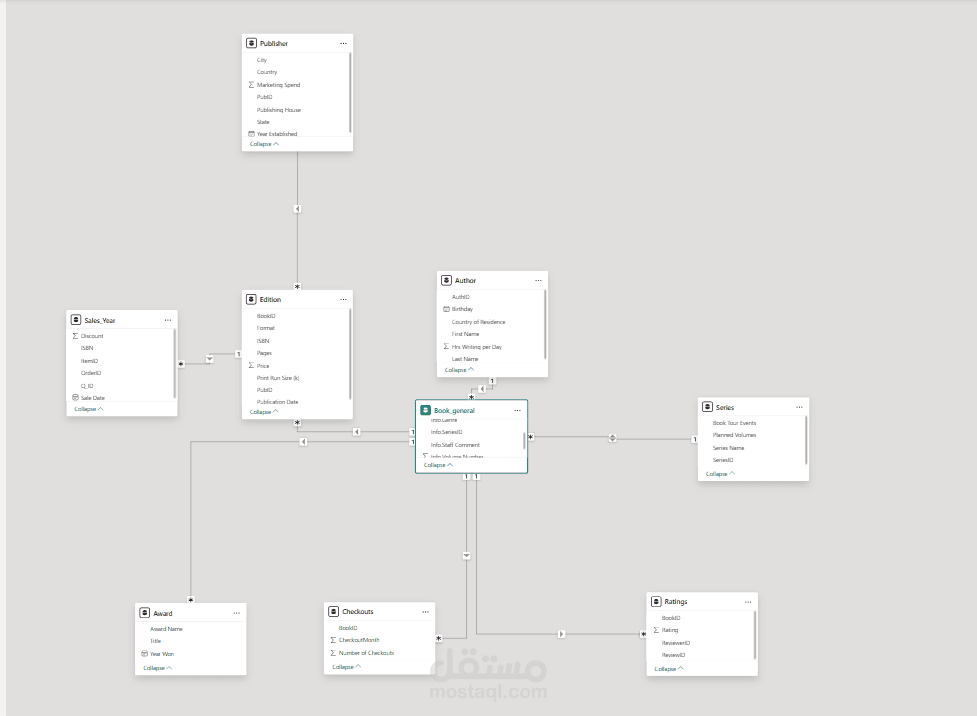Image resolution: width=977 pixels, height=716 pixels.
Task: Open Sales_Year table more options menu
Action: [168, 320]
